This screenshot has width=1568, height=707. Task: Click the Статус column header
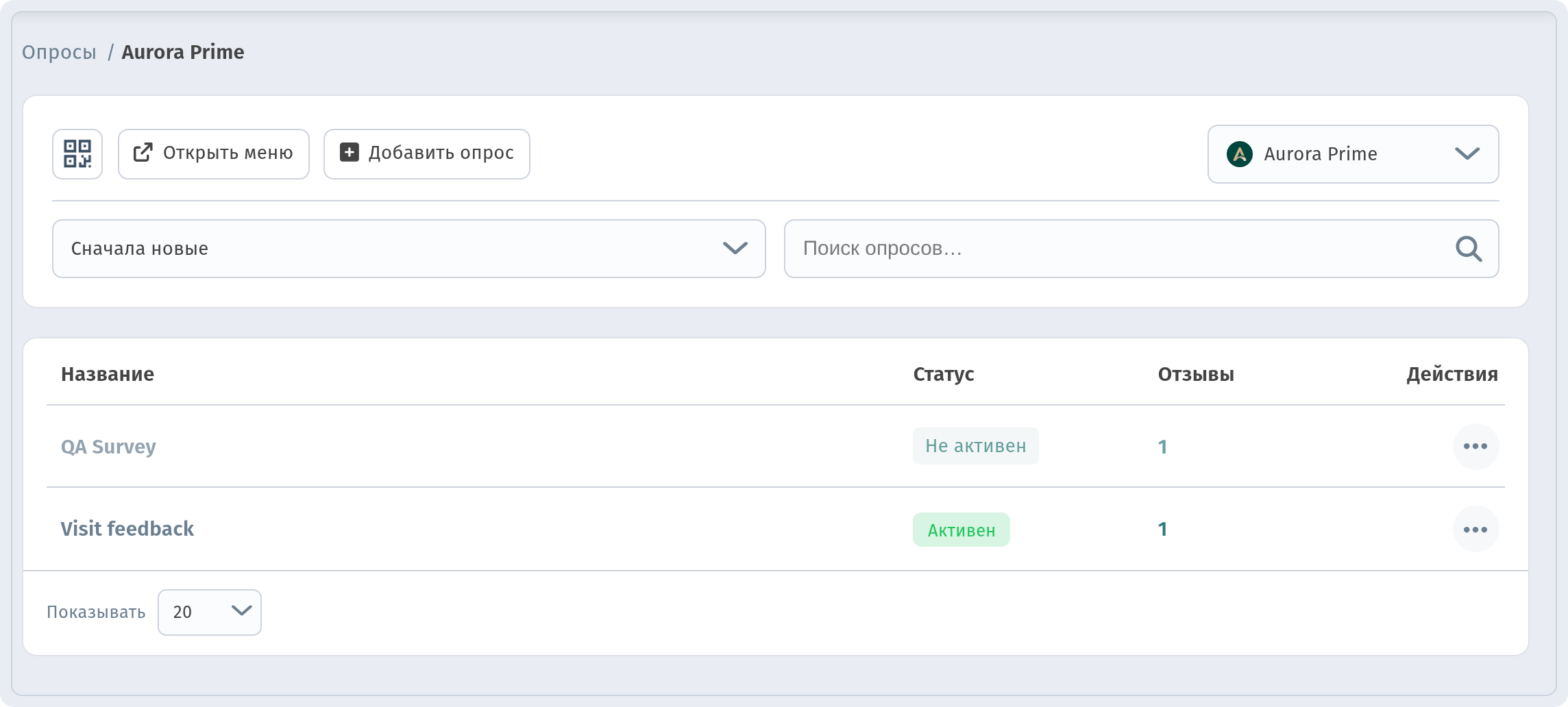[944, 374]
